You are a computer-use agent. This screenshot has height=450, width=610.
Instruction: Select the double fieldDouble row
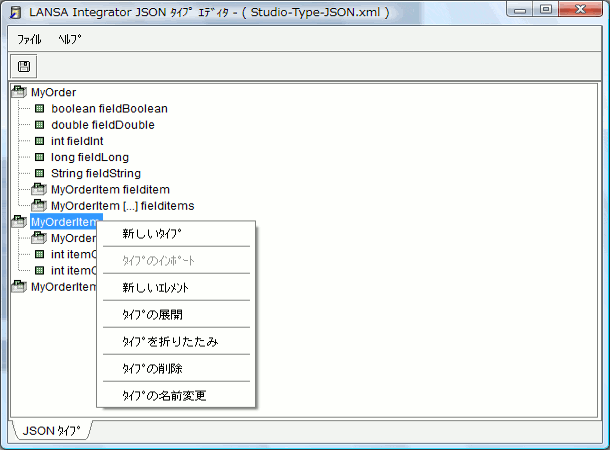click(103, 125)
